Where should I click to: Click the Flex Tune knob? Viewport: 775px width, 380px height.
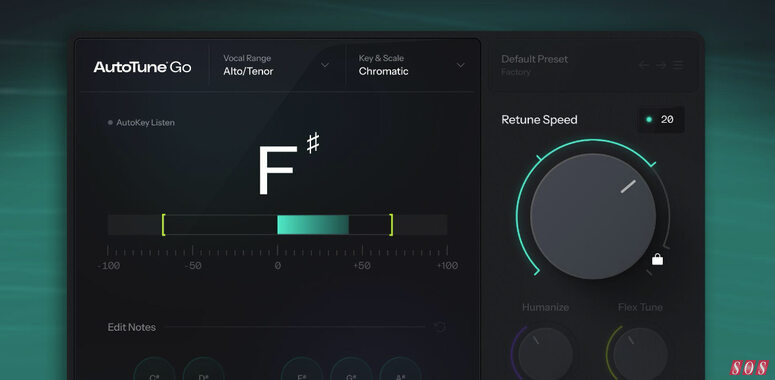pyautogui.click(x=640, y=354)
